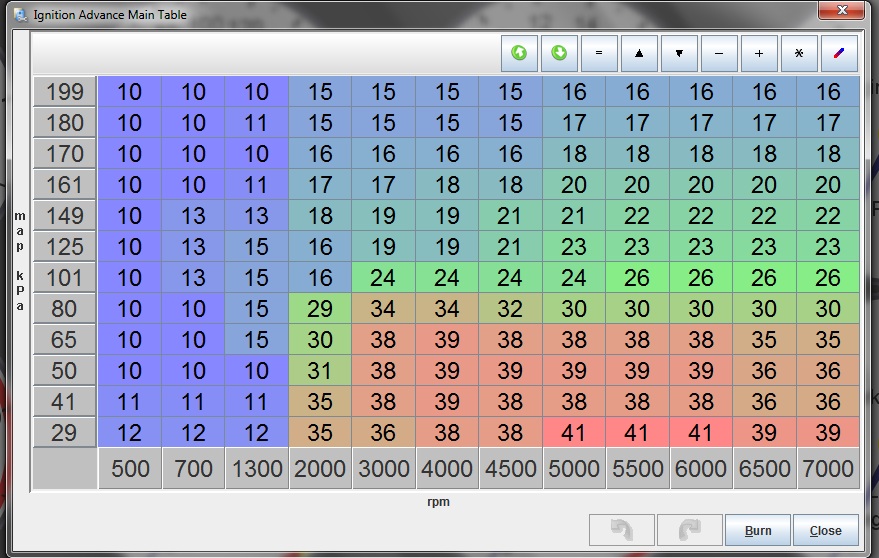Select the 41 kPa row header
The height and width of the screenshot is (558, 879).
pyautogui.click(x=64, y=402)
